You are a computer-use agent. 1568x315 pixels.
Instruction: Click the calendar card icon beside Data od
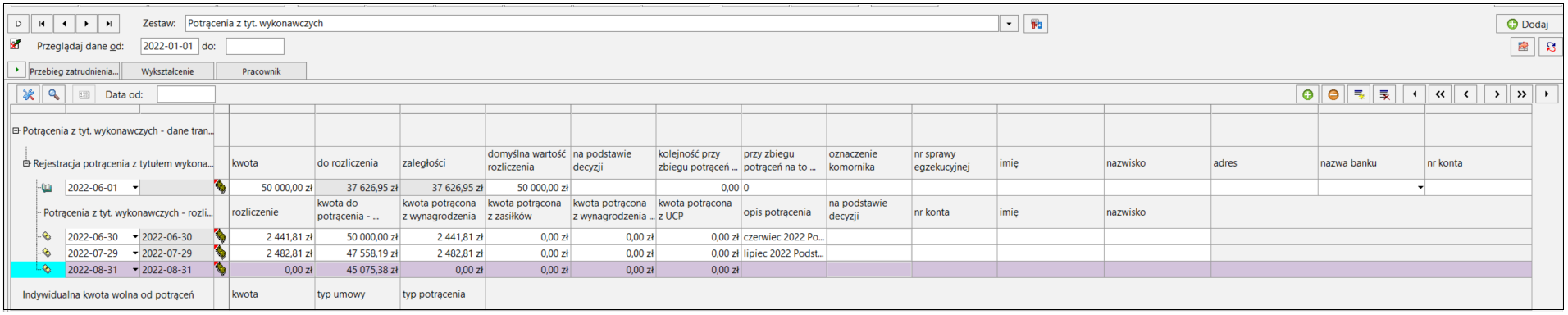click(x=84, y=94)
